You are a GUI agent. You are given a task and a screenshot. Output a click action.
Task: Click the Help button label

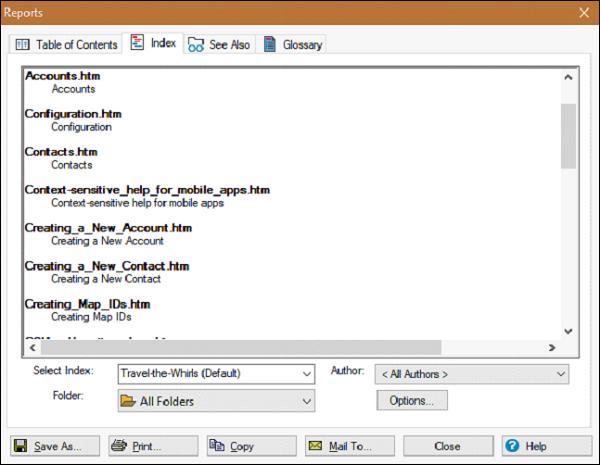pyautogui.click(x=536, y=446)
